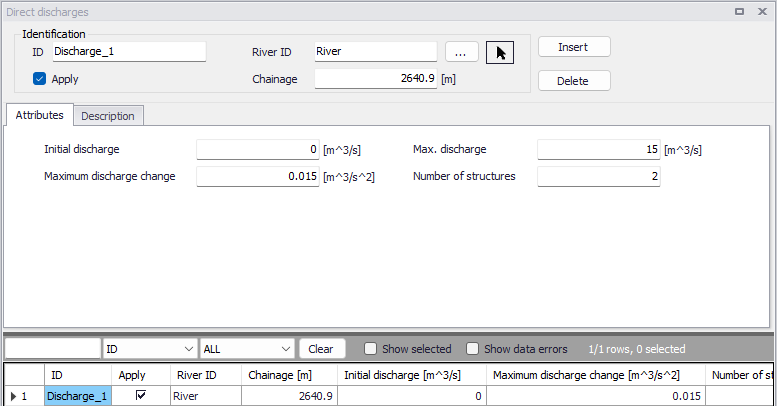The height and width of the screenshot is (406, 777).
Task: Toggle the Apply checkbox under Identification
Action: click(x=40, y=79)
